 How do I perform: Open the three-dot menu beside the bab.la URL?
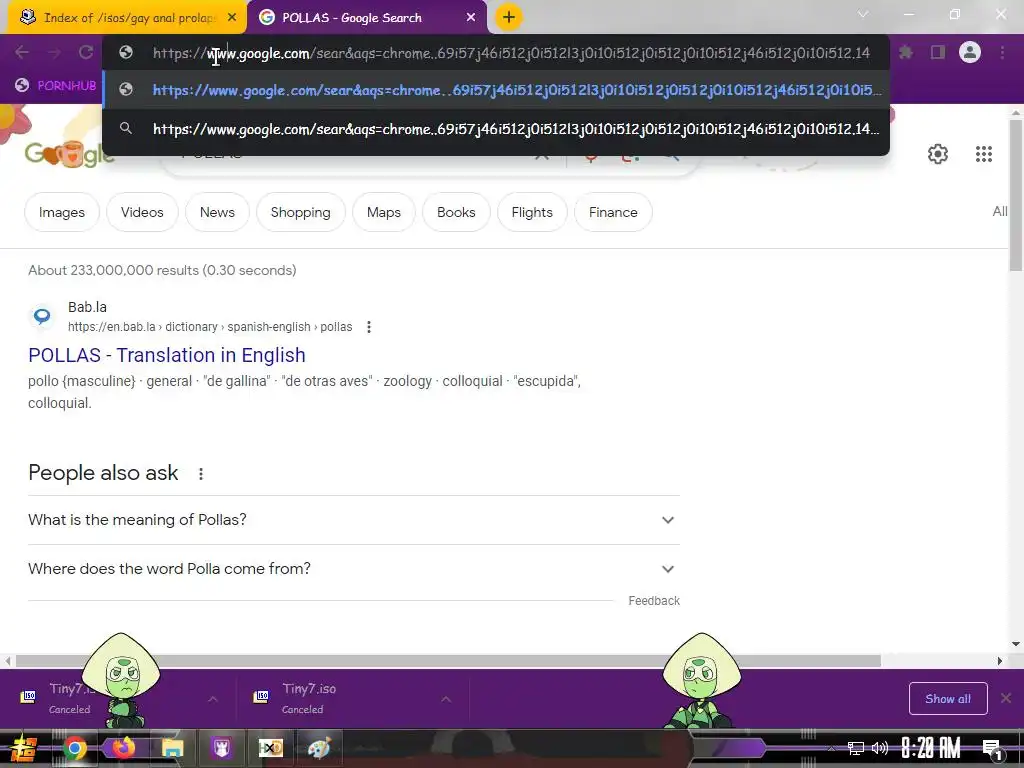click(x=369, y=327)
